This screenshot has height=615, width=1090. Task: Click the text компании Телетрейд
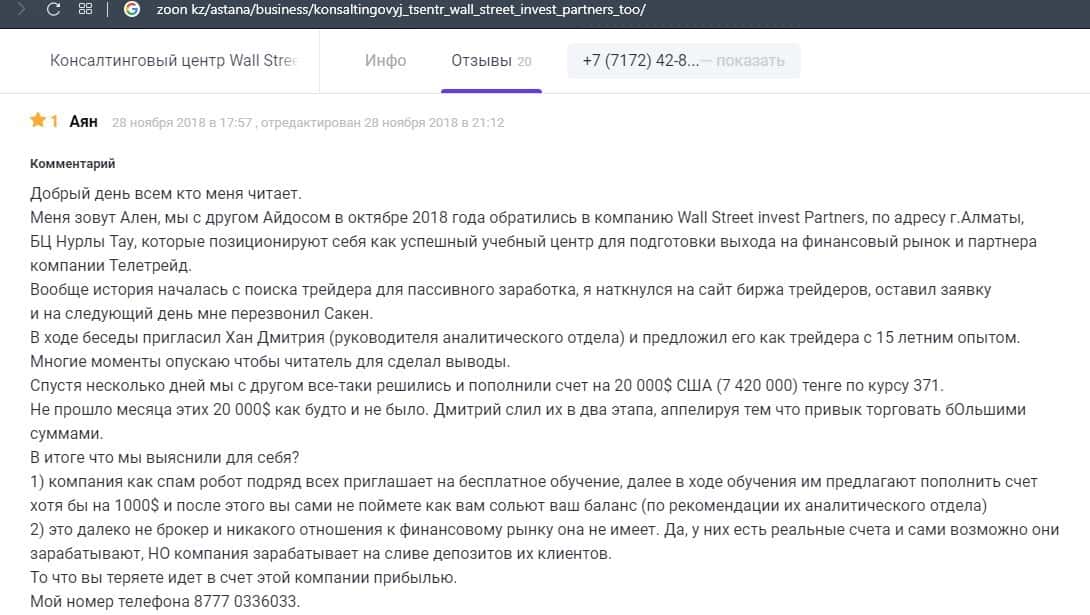tap(111, 265)
